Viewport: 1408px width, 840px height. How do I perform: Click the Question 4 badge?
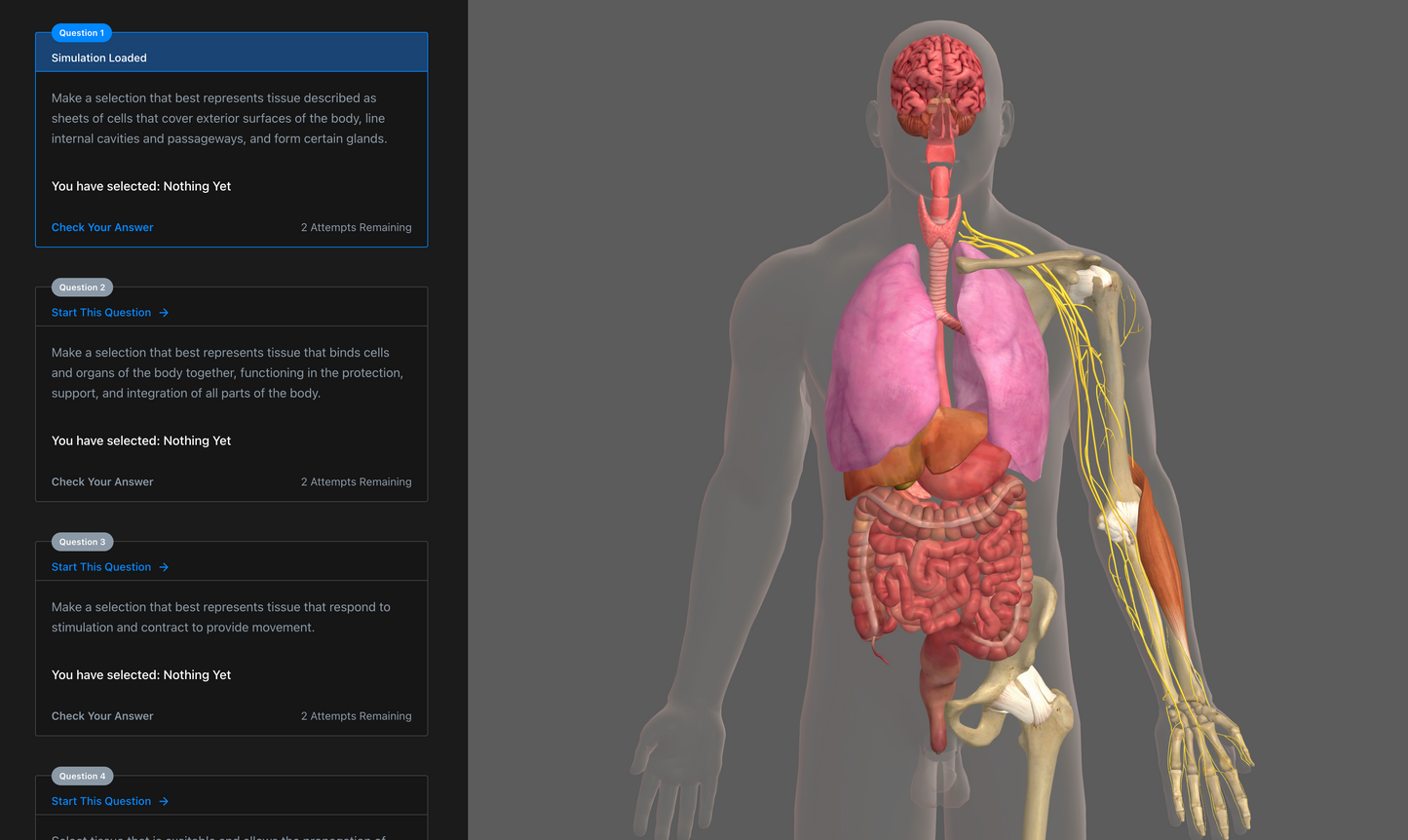(x=82, y=776)
